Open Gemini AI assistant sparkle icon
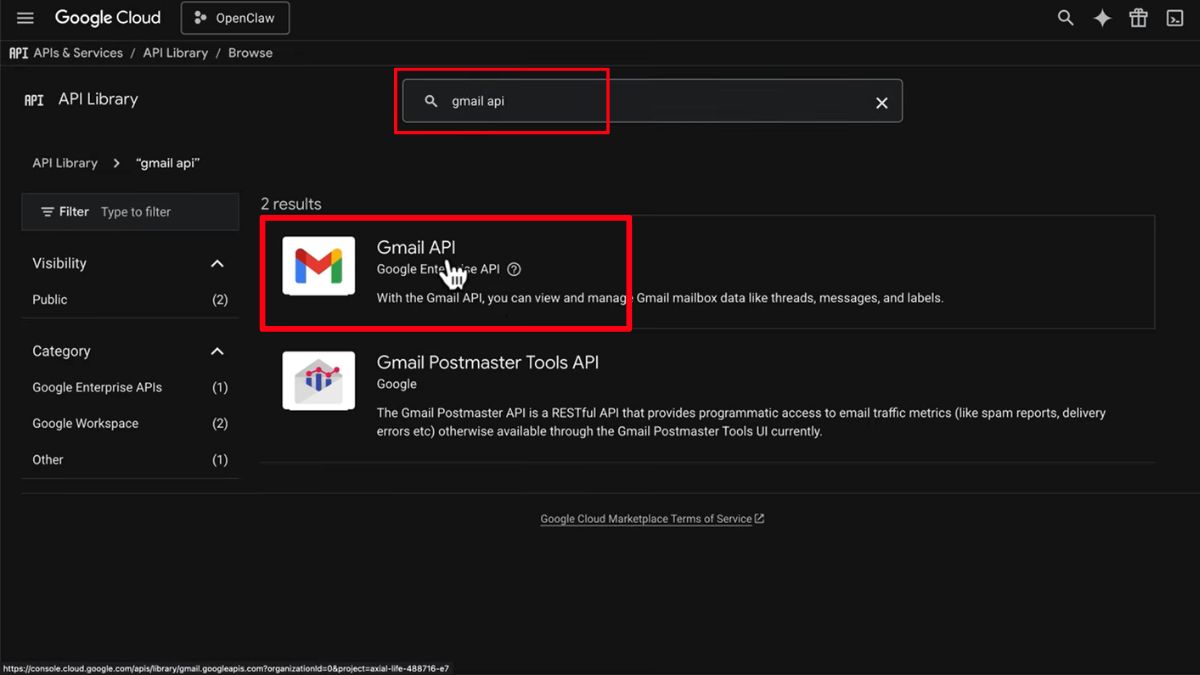Screen dimensions: 1200x675 [x=1102, y=18]
